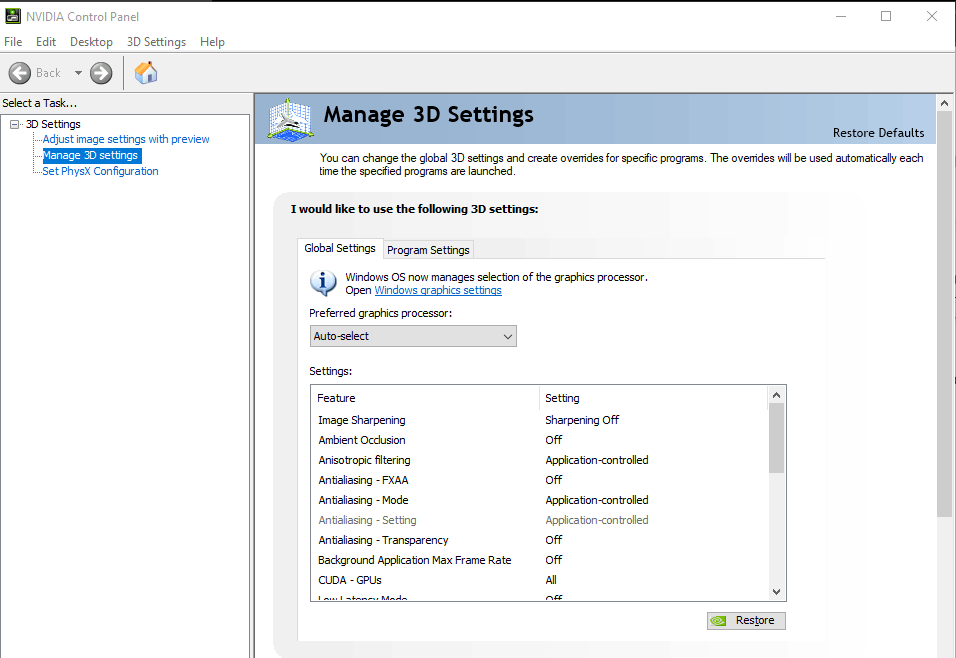
Task: Open the Desktop menu
Action: click(91, 41)
